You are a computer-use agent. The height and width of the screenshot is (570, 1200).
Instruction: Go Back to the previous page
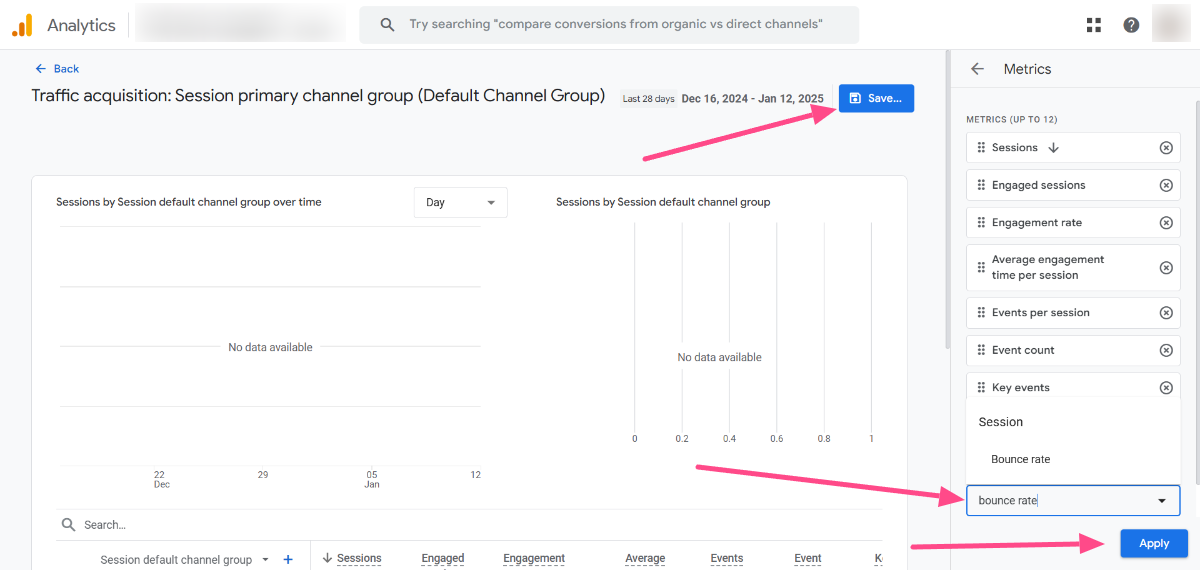57,69
